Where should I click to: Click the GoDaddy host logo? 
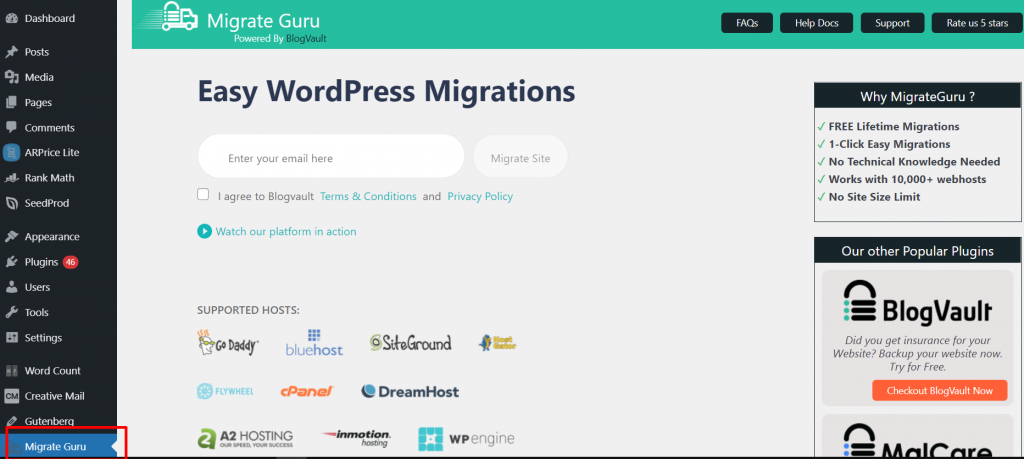pyautogui.click(x=228, y=342)
